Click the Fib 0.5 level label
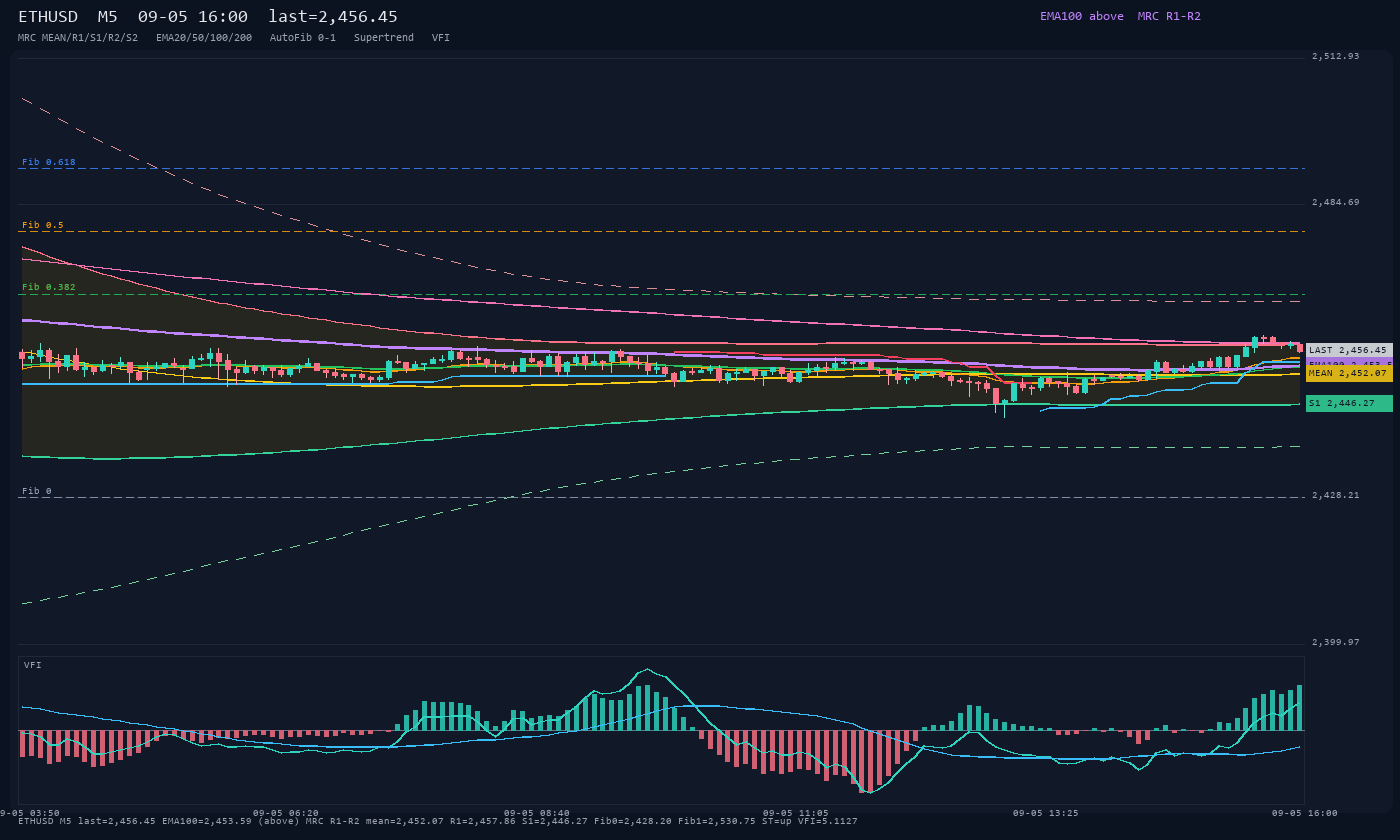Viewport: 1400px width, 840px height. [43, 225]
